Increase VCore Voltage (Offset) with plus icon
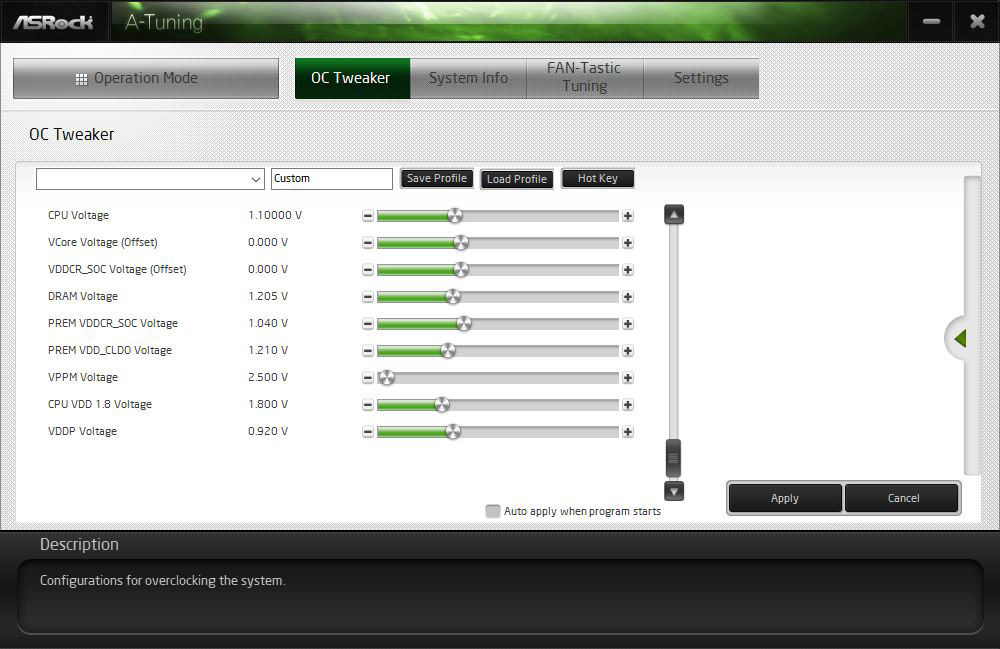This screenshot has width=1000, height=649. (628, 243)
